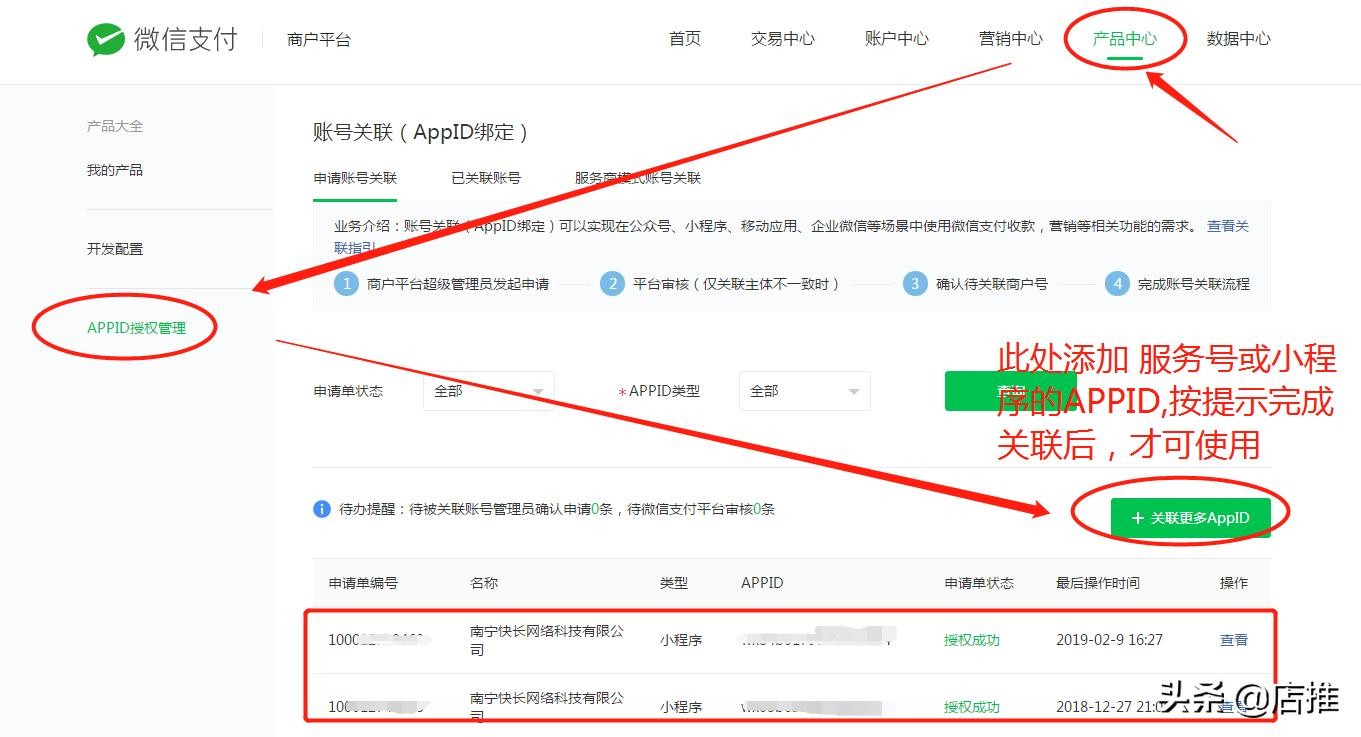Viewport: 1361px width, 737px height.
Task: Click the blue info reminder icon
Action: [x=322, y=509]
